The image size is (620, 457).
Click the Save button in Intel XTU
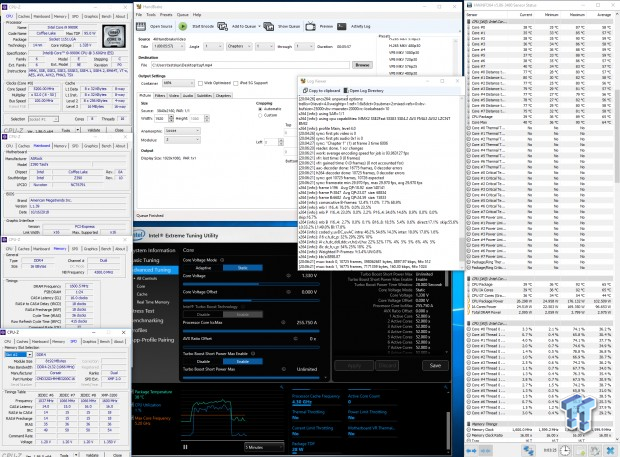pos(435,365)
